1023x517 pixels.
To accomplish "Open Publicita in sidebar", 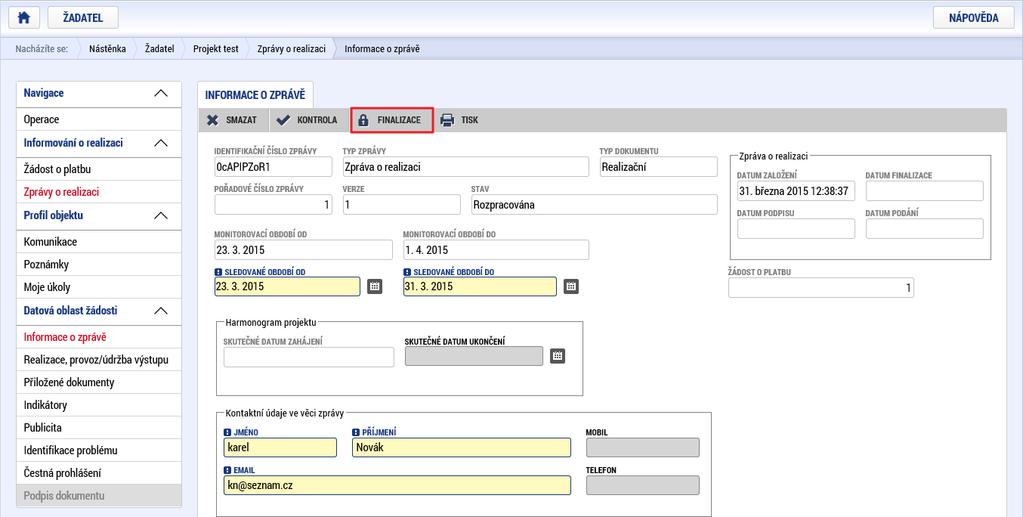I will pos(99,428).
